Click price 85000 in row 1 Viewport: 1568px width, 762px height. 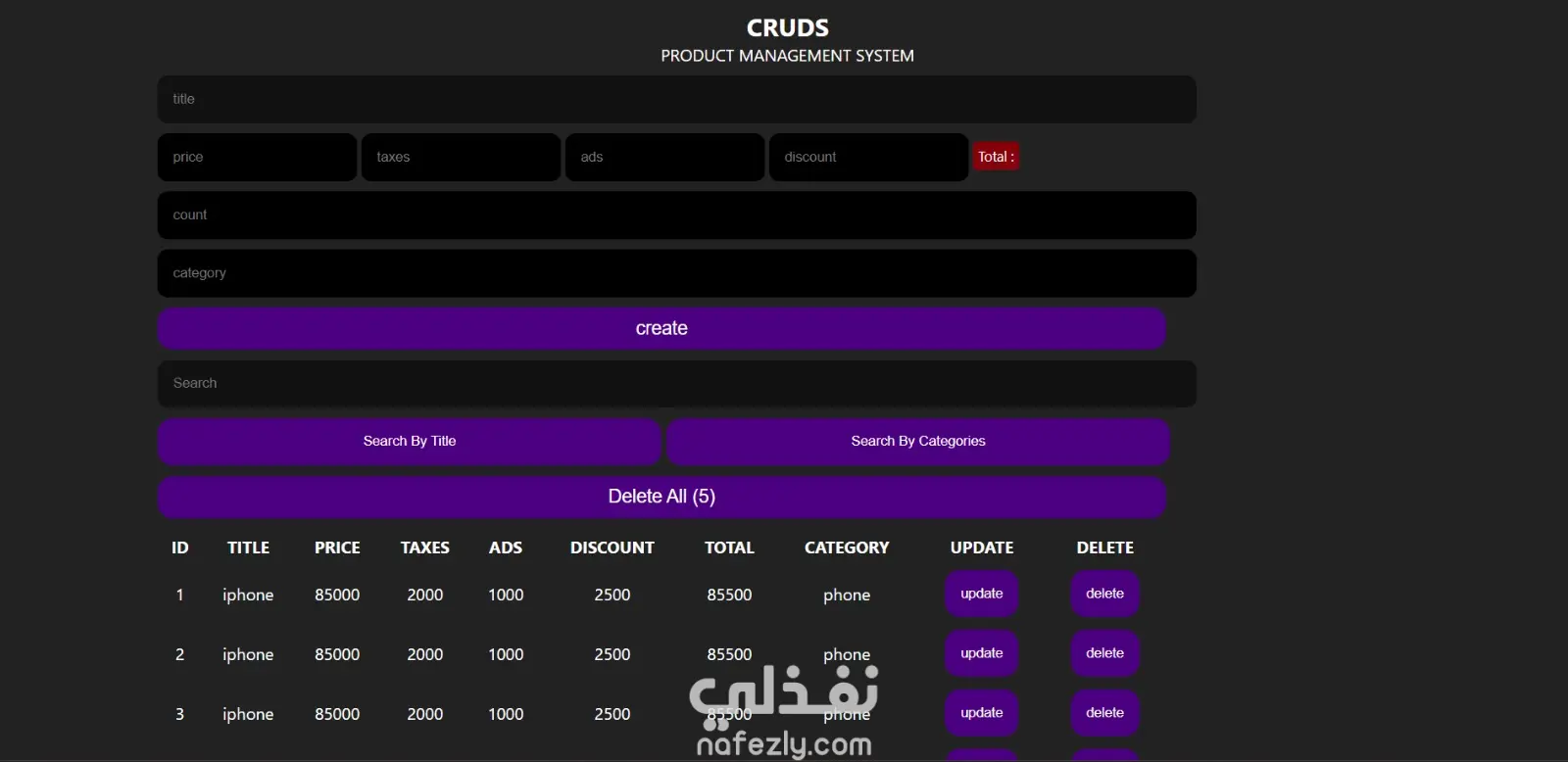337,595
